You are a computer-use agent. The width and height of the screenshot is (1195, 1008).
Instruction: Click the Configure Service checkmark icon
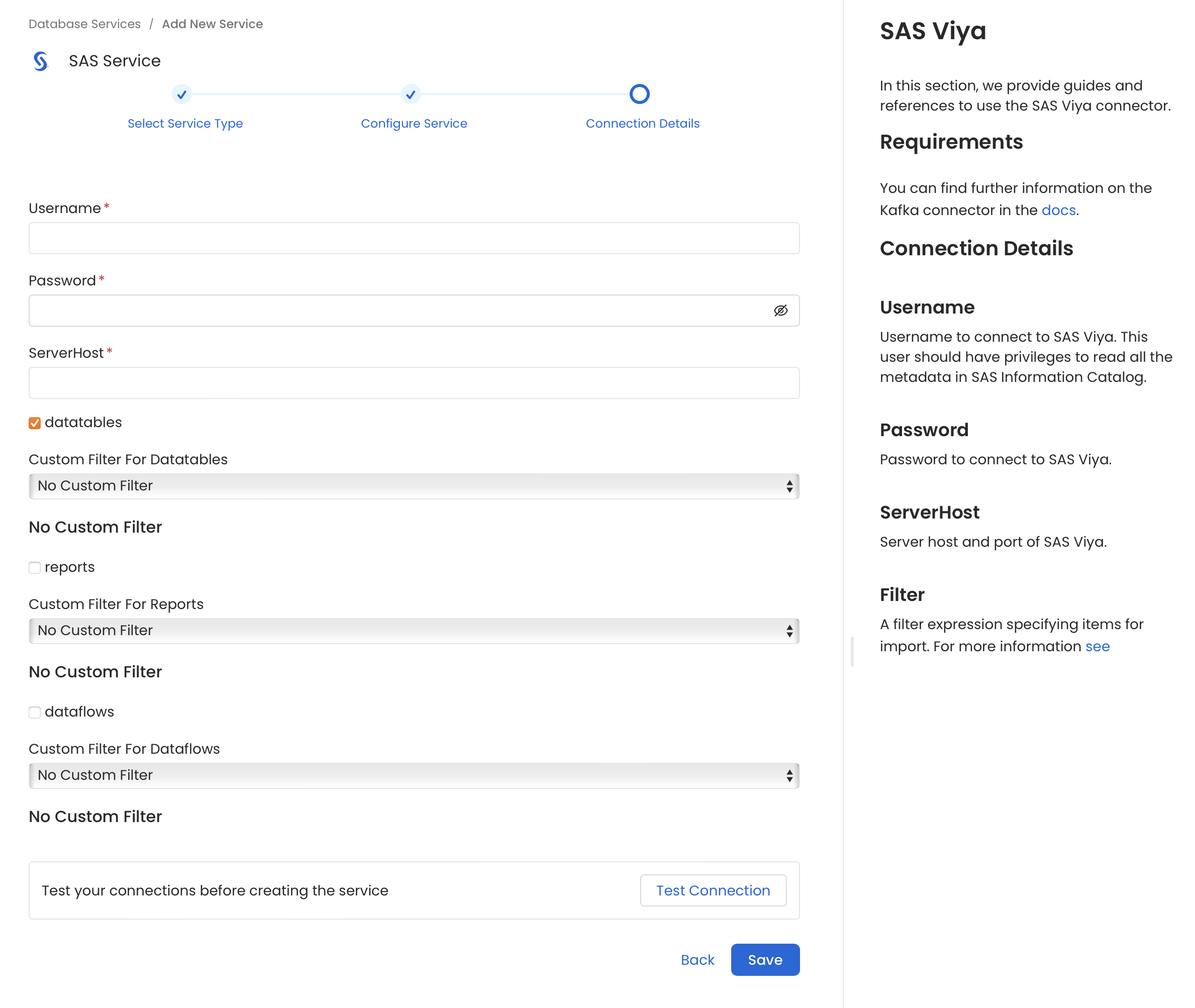(411, 94)
